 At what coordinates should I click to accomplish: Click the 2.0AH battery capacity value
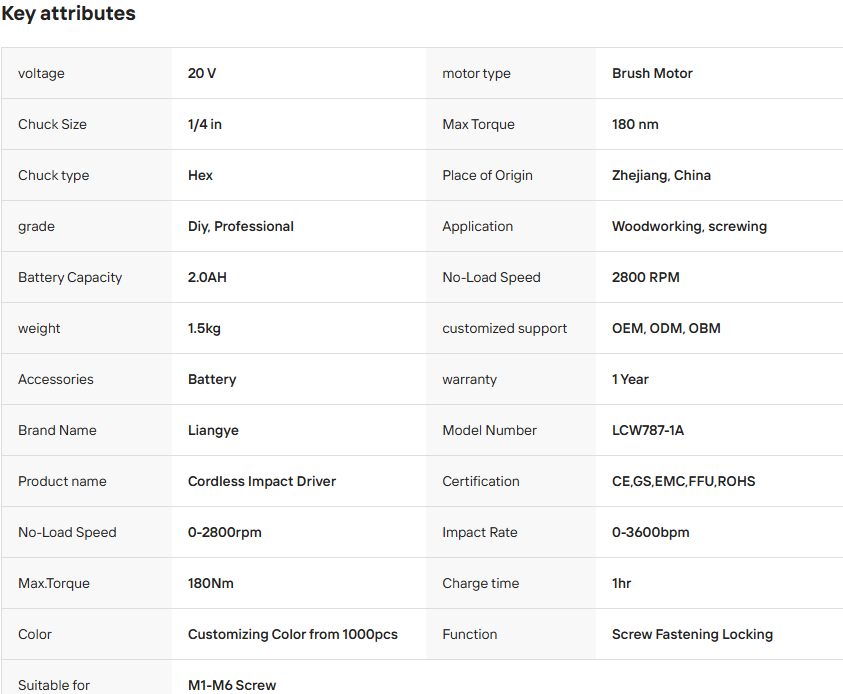pos(207,277)
